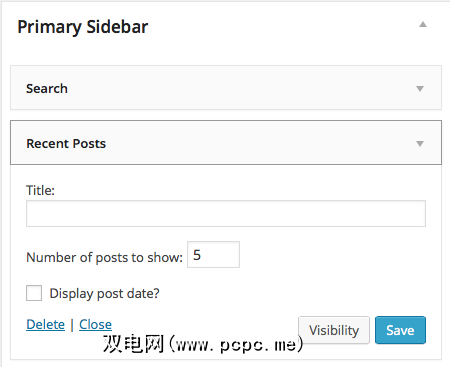Click the Recent Posts title text
450x367 pixels.
[66, 144]
